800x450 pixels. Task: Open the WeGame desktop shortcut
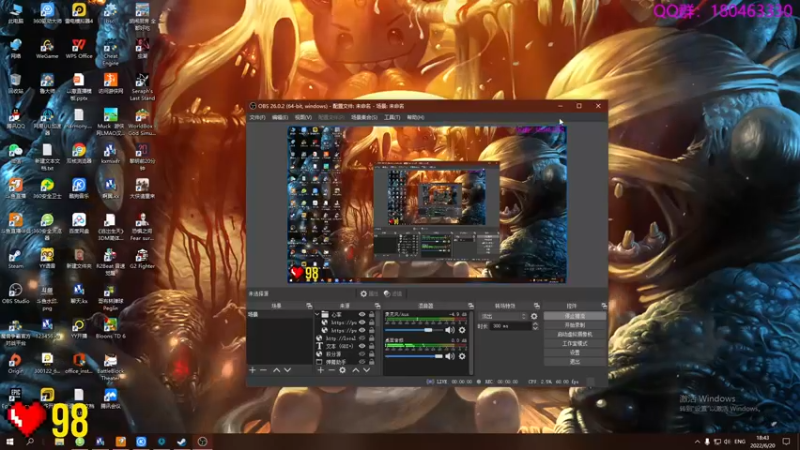point(47,49)
